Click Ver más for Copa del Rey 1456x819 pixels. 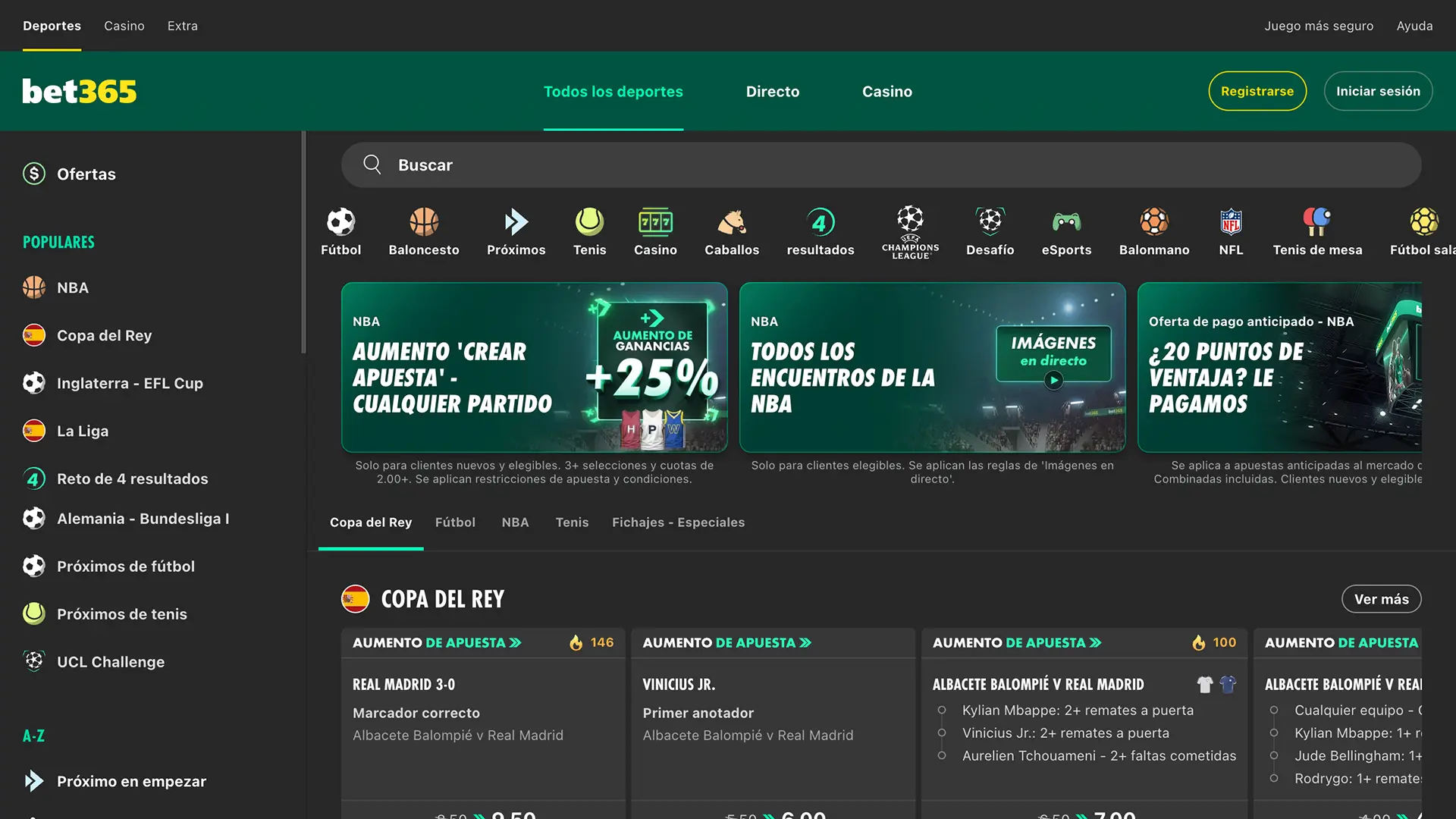[x=1382, y=598]
